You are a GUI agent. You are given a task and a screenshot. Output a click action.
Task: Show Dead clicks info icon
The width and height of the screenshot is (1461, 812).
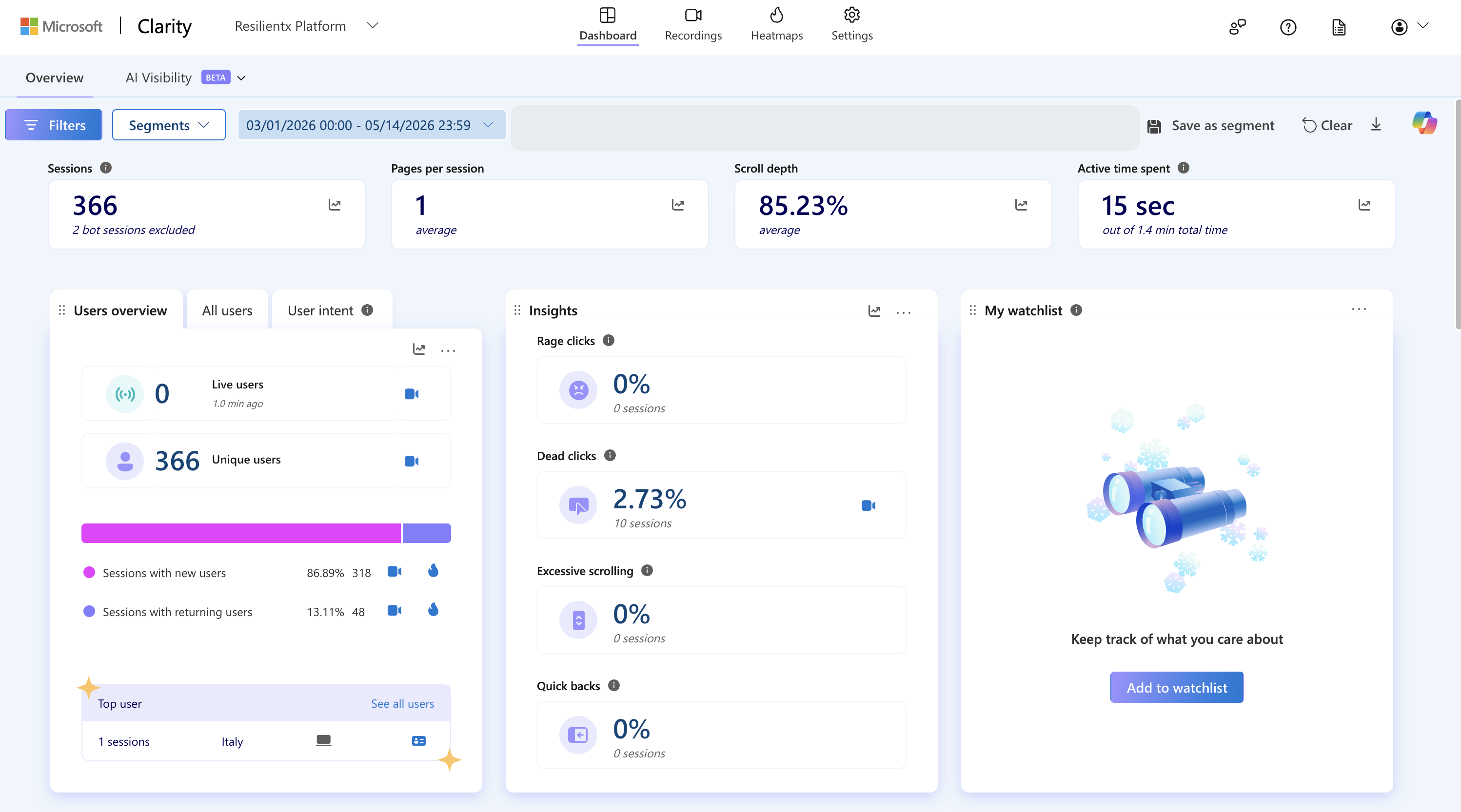[x=610, y=455]
